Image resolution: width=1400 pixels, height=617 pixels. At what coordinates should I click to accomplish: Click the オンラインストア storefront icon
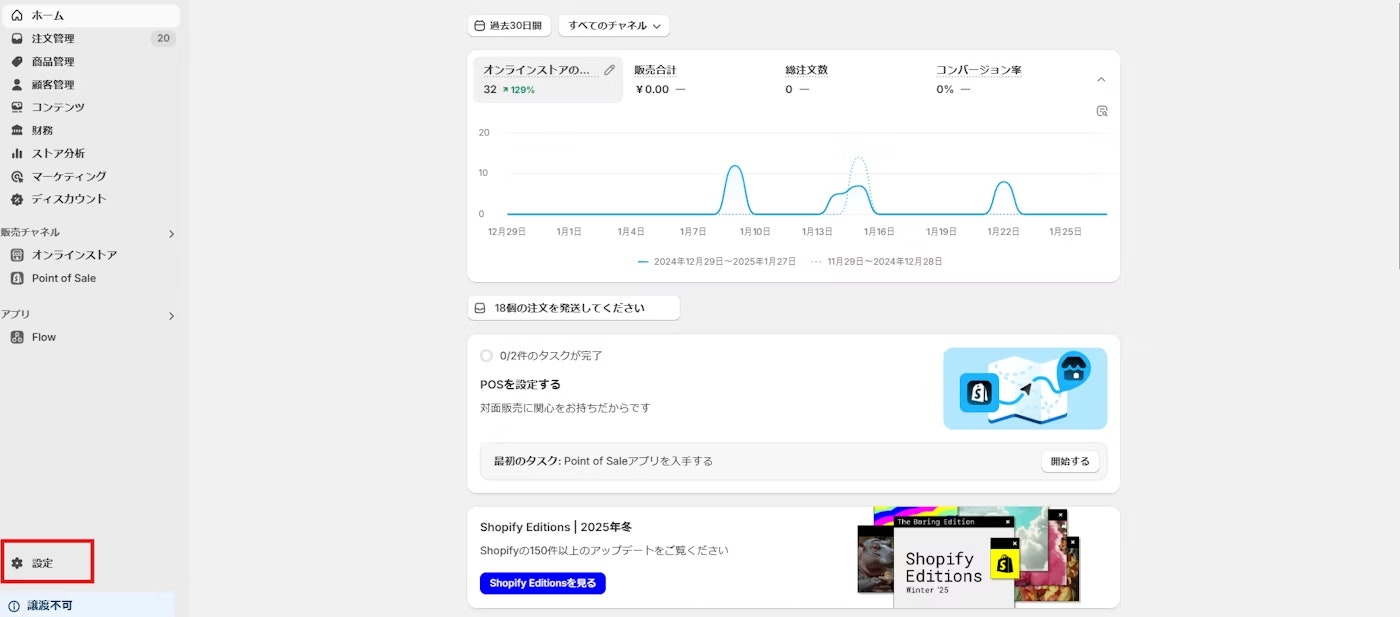pos(17,255)
